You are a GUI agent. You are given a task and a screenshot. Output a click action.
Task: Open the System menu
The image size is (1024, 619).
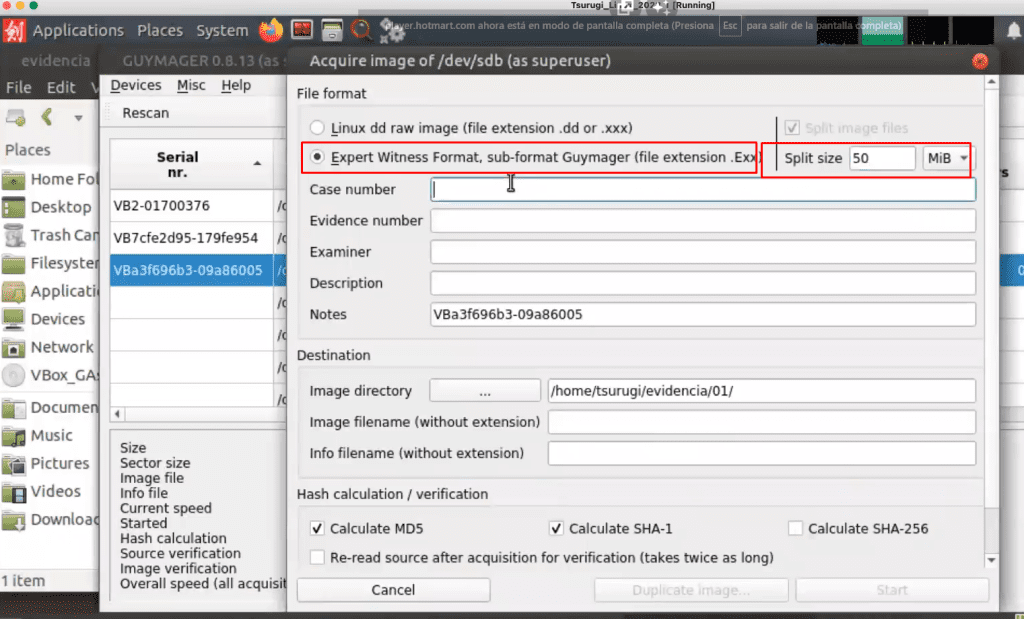(222, 31)
